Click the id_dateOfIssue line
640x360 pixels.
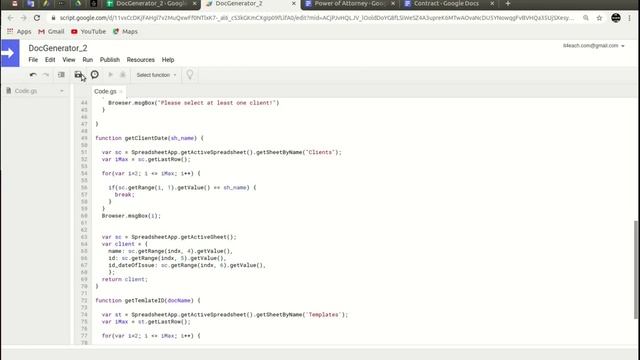[x=187, y=265]
